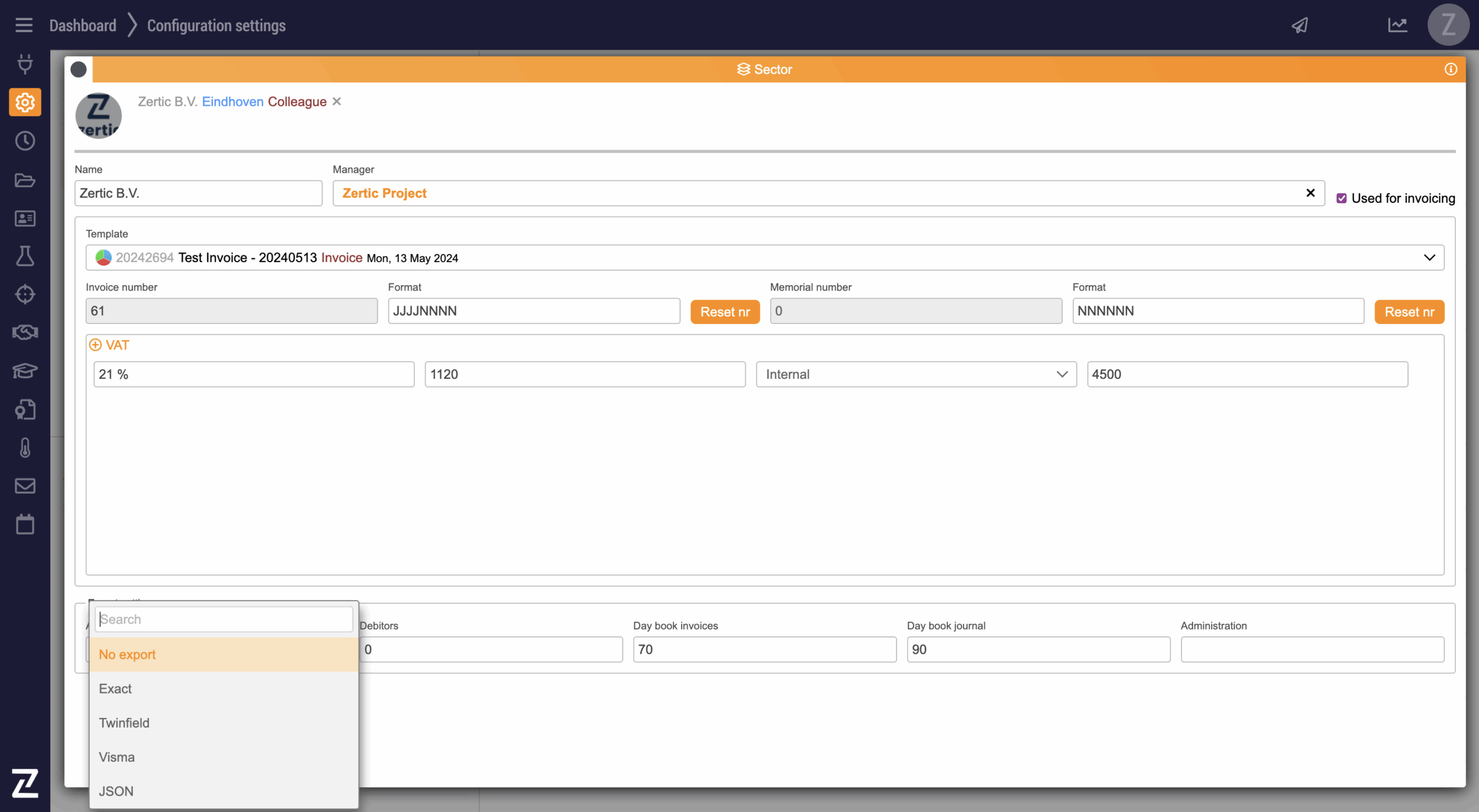
Task: Reset the invoice number counter
Action: pyautogui.click(x=724, y=312)
